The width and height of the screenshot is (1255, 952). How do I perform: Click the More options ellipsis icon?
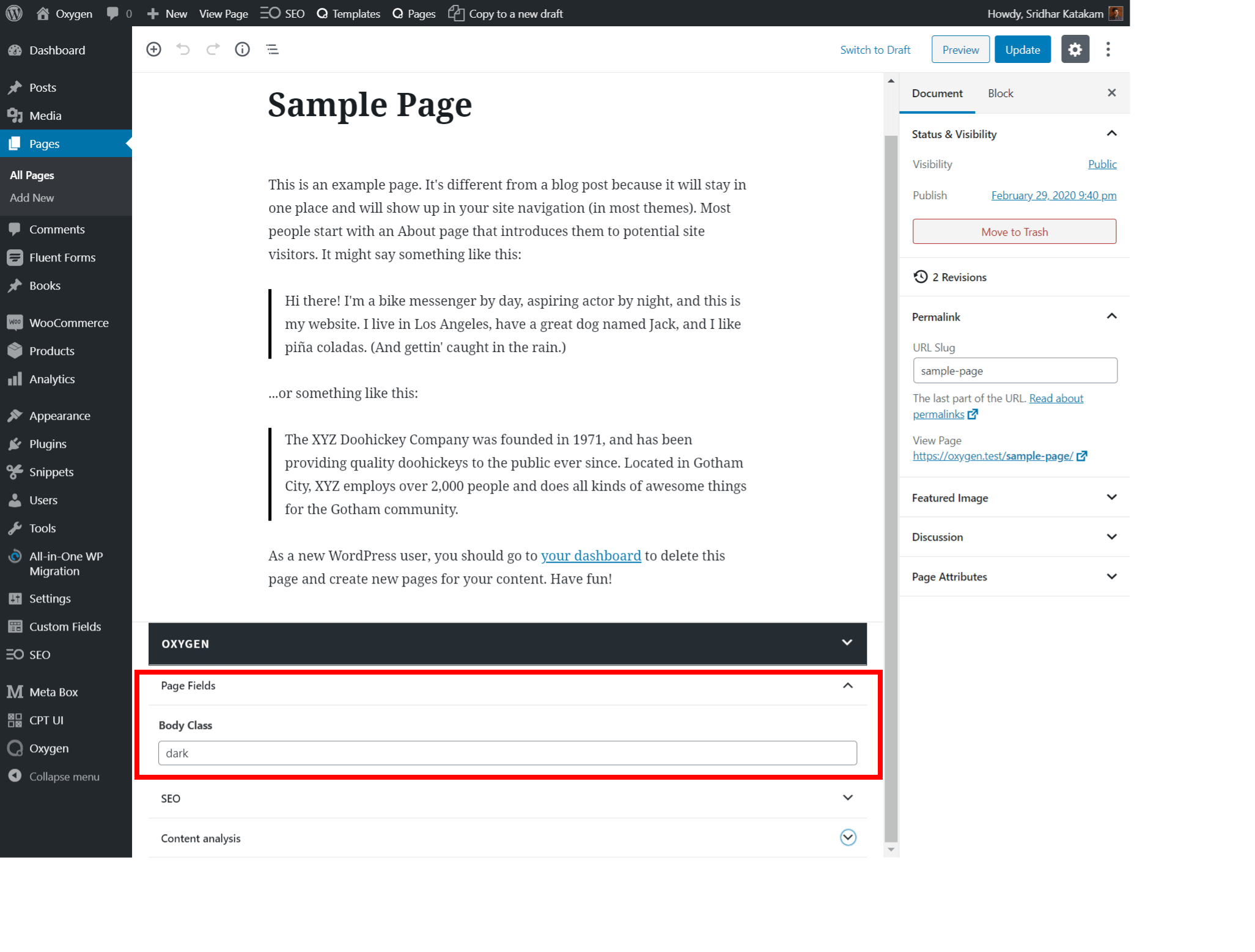click(1108, 49)
